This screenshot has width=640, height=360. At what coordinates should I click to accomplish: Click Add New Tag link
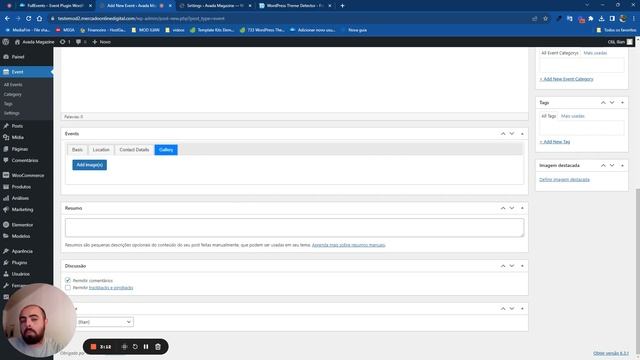click(555, 142)
